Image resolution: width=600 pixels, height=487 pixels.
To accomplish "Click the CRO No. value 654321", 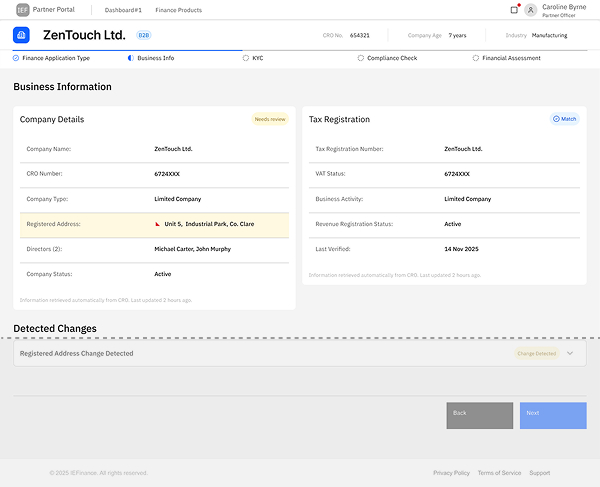I will [360, 36].
